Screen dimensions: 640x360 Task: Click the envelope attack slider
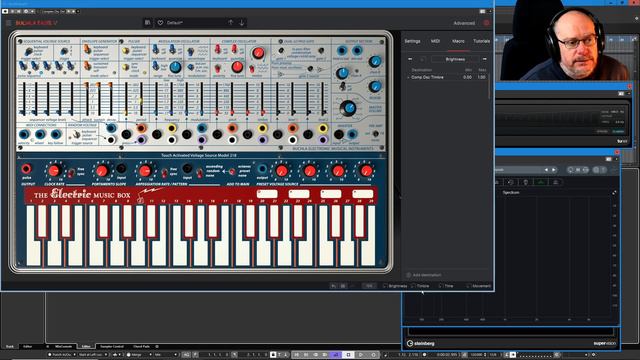click(x=87, y=99)
